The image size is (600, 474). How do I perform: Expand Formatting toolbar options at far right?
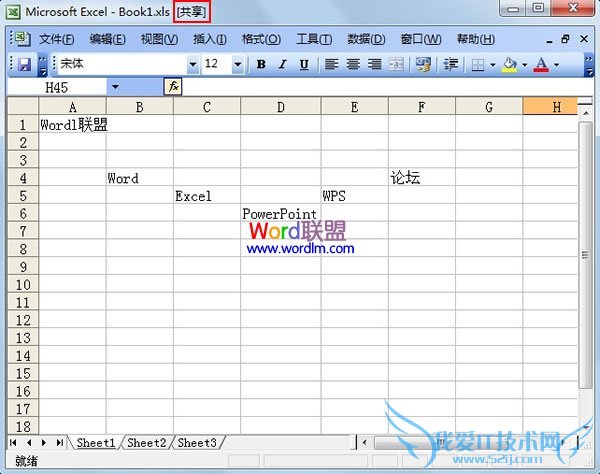coord(589,65)
